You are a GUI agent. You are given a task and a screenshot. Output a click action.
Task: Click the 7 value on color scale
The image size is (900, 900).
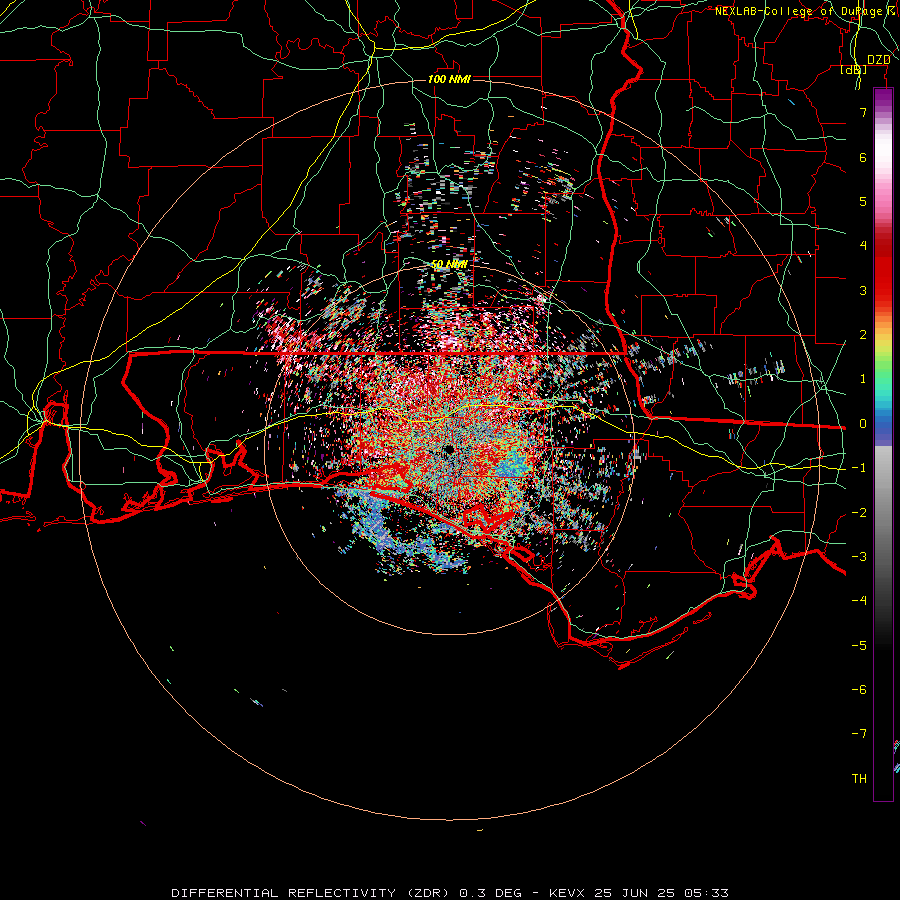point(863,112)
